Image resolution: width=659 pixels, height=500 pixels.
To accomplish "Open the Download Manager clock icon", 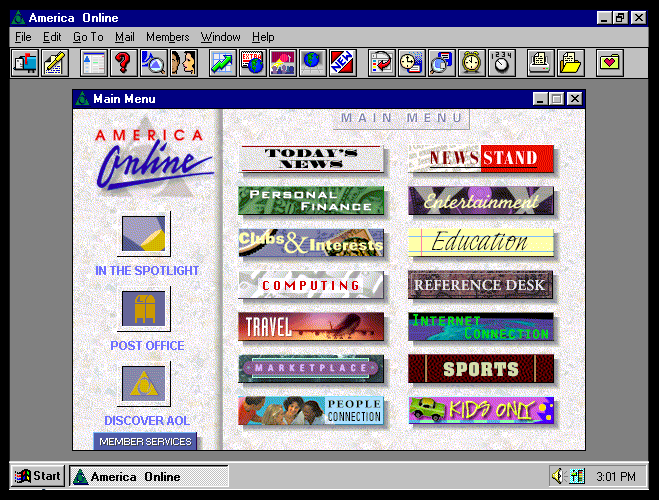I will pos(411,63).
